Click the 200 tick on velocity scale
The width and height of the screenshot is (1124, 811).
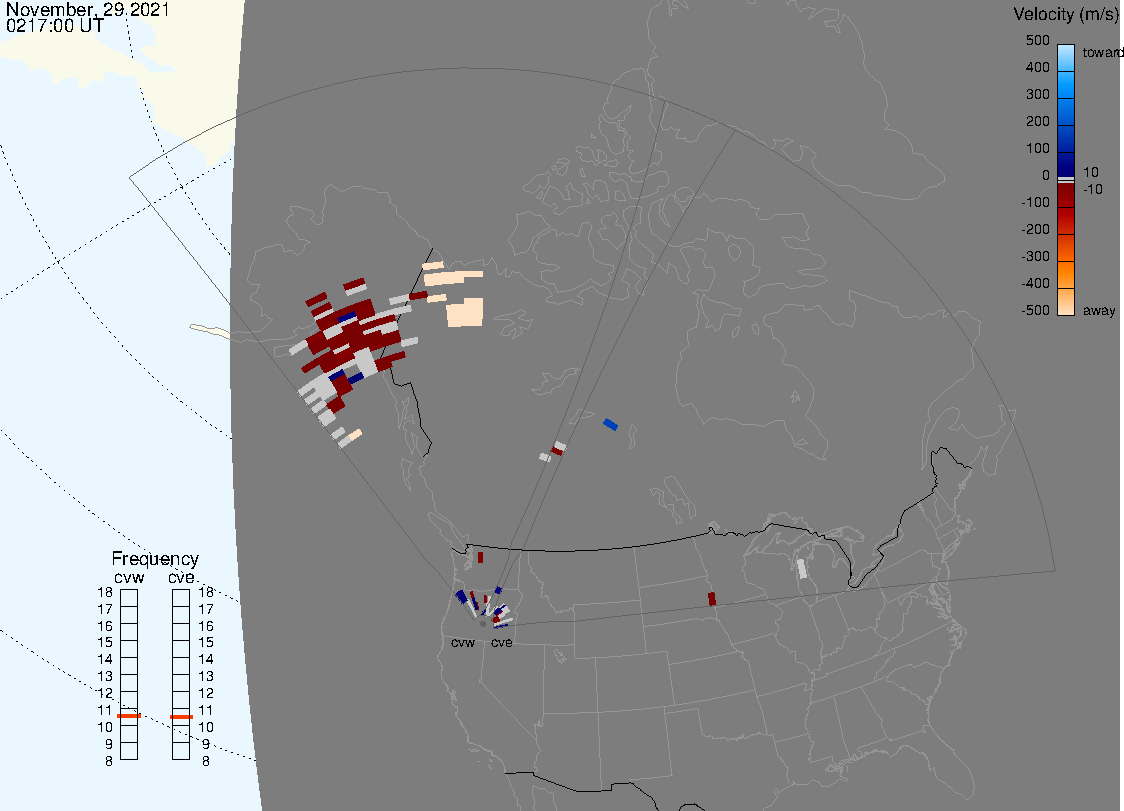coord(1037,121)
